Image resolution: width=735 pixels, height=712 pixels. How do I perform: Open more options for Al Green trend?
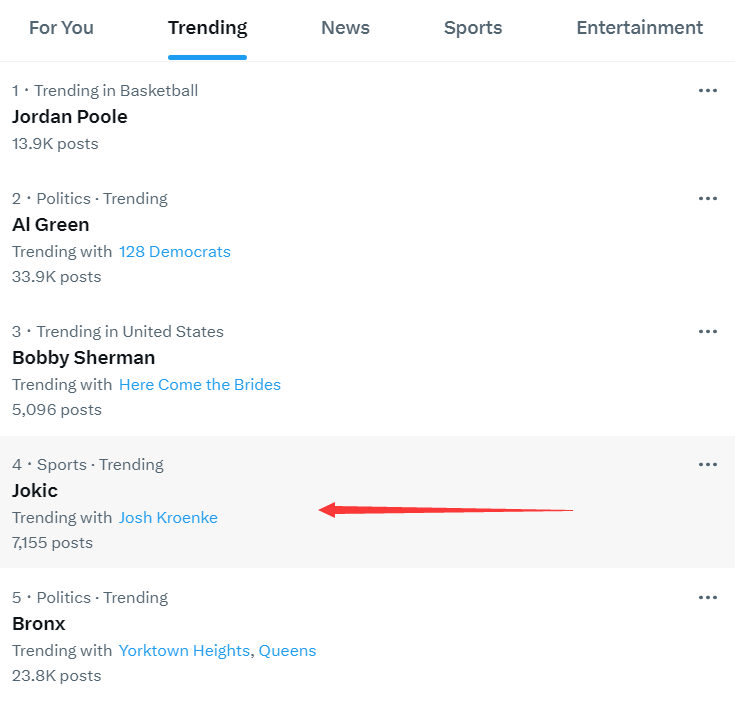(x=708, y=198)
